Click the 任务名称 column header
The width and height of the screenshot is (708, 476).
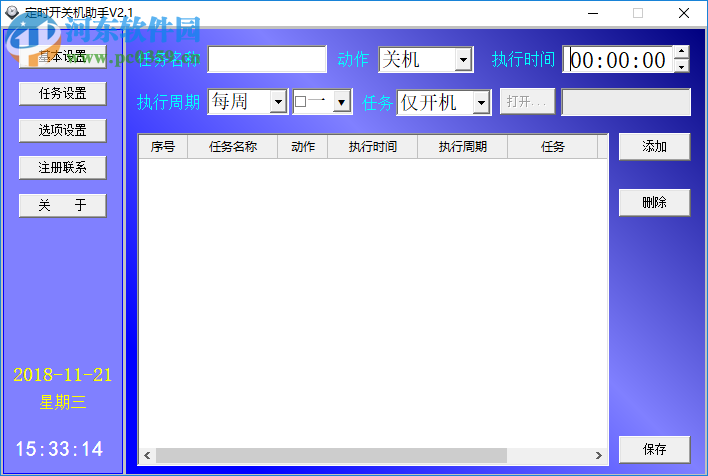point(233,147)
